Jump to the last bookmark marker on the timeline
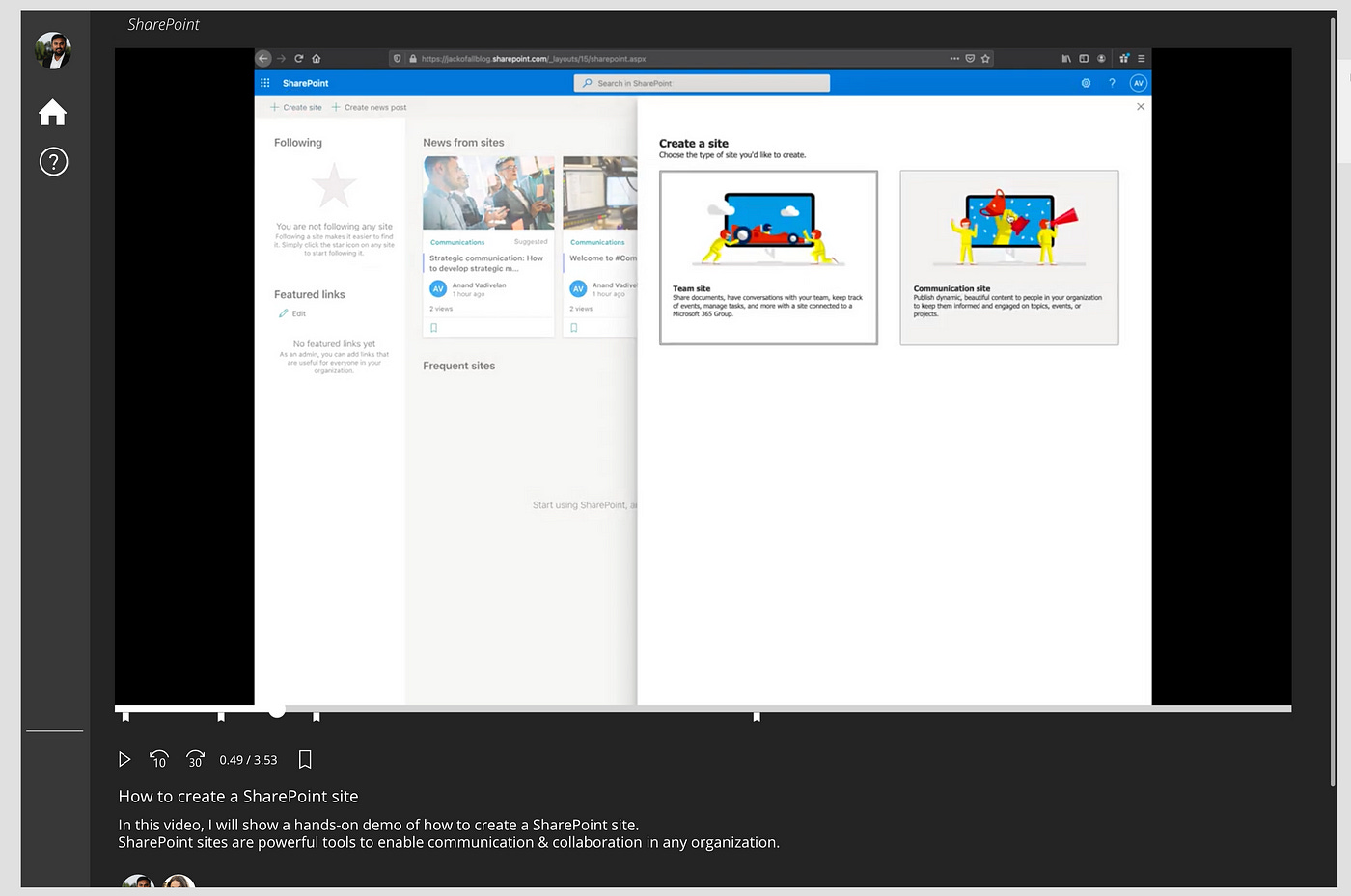This screenshot has height=896, width=1351. 757,717
